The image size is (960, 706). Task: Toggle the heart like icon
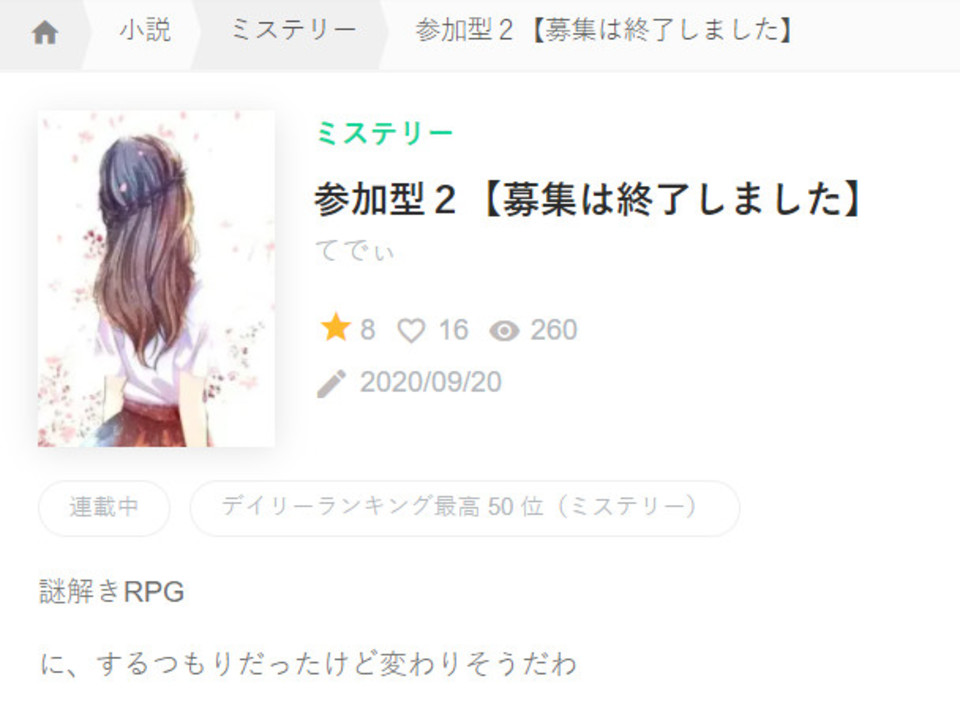click(411, 331)
